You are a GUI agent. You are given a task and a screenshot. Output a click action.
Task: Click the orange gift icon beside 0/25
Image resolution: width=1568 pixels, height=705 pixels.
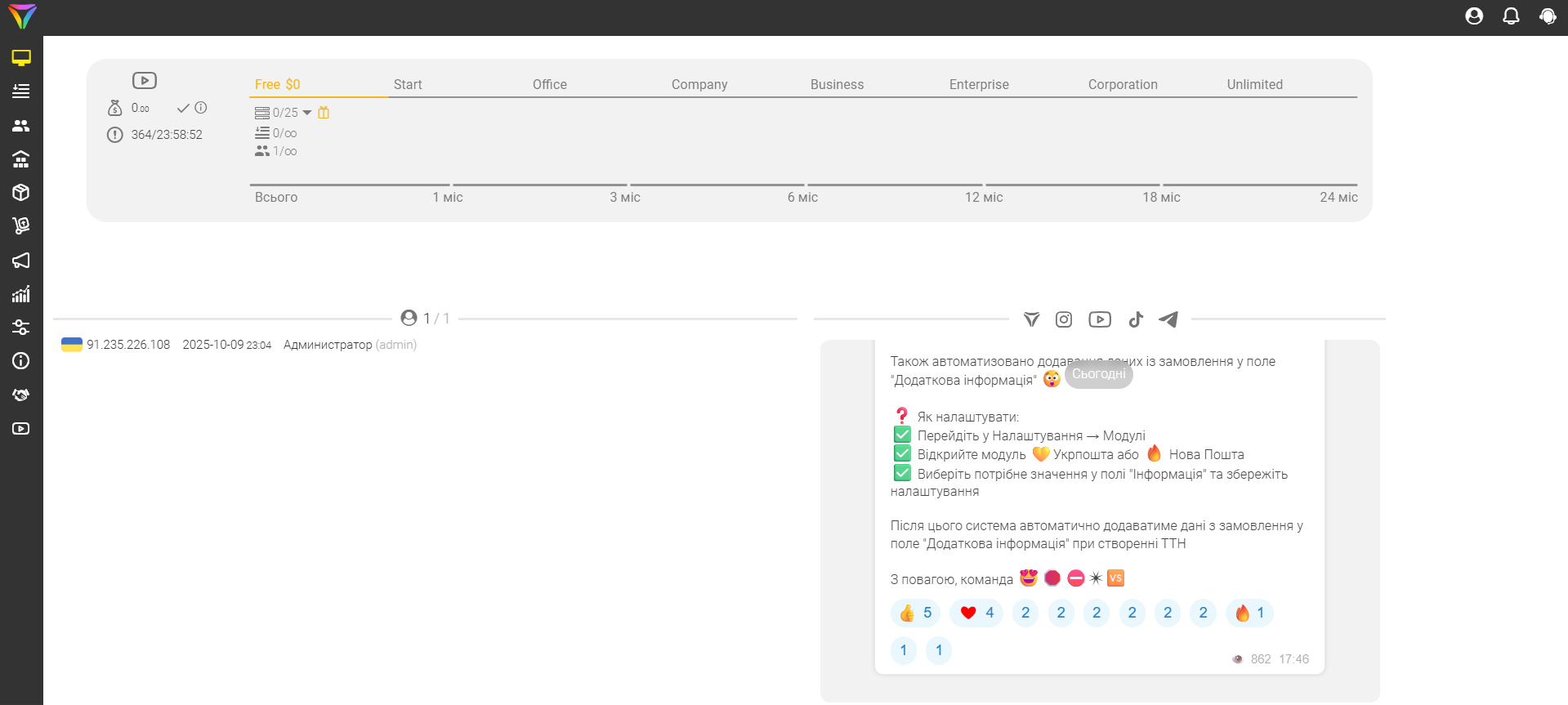324,113
